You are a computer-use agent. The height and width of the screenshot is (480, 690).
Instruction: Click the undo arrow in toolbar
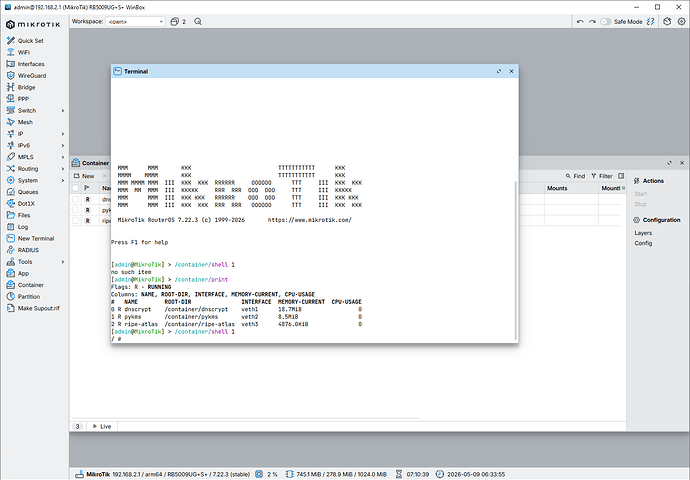coord(580,22)
